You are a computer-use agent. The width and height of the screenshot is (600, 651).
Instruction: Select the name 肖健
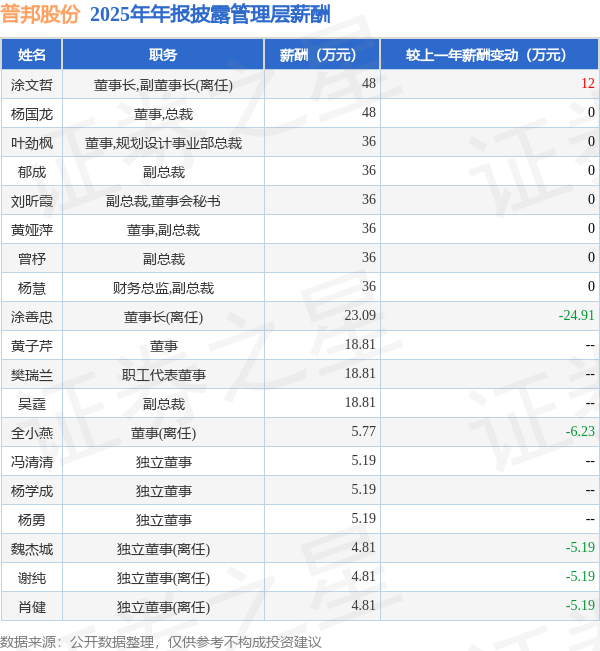click(32, 607)
